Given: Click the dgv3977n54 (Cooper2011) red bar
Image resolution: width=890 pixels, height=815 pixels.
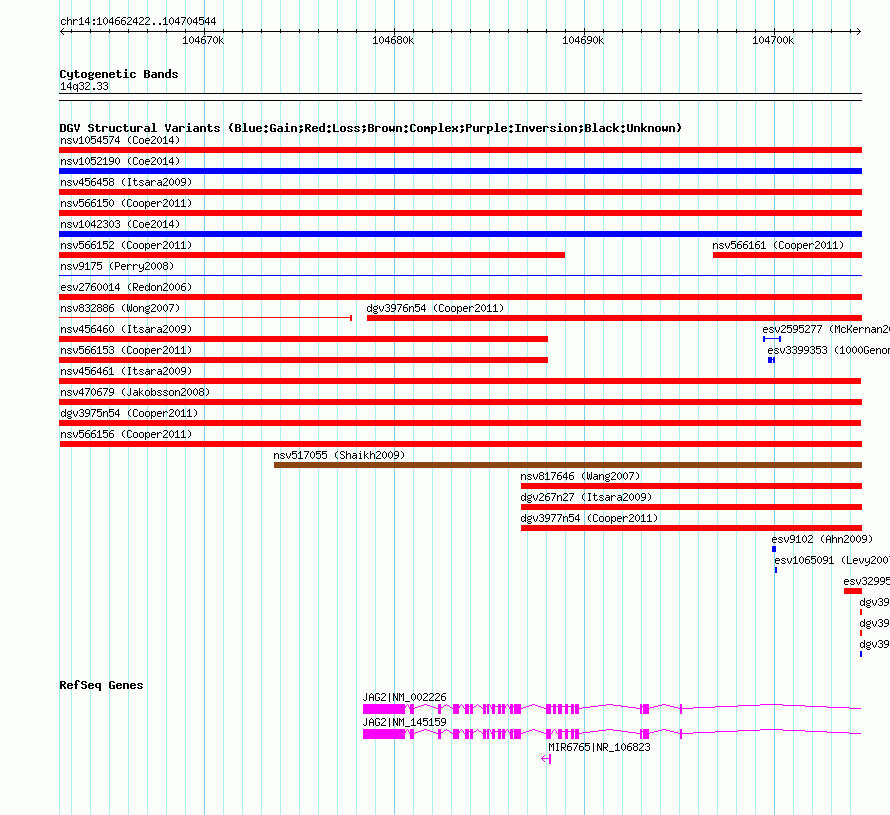Looking at the screenshot, I should (691, 528).
